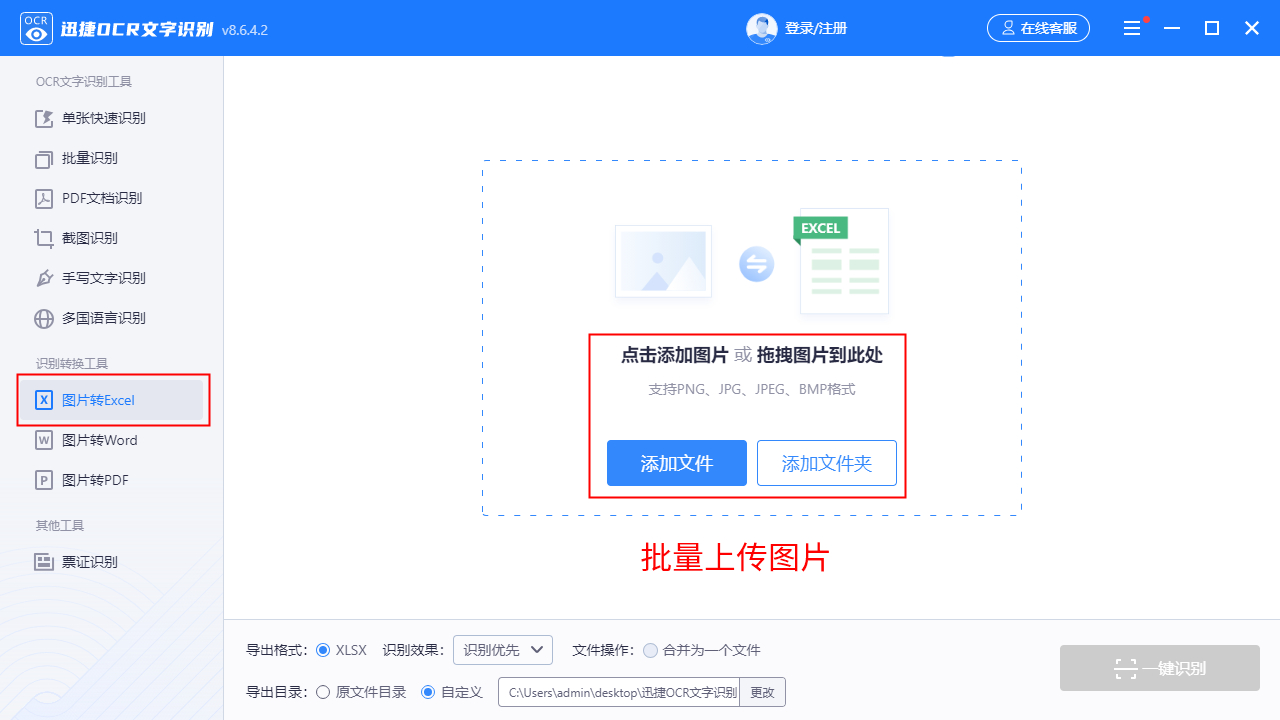Click the 迅捷OCR app logo icon
This screenshot has height=720, width=1280.
click(x=36, y=28)
